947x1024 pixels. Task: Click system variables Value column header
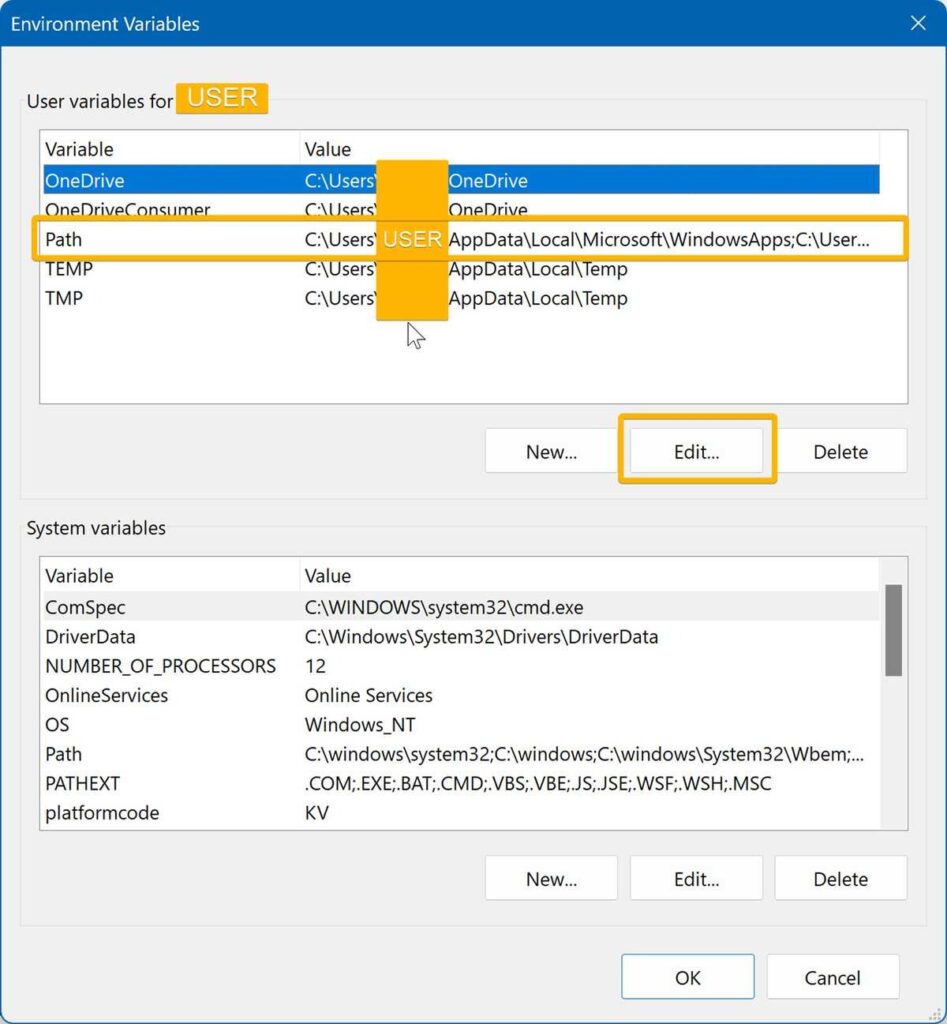click(590, 575)
